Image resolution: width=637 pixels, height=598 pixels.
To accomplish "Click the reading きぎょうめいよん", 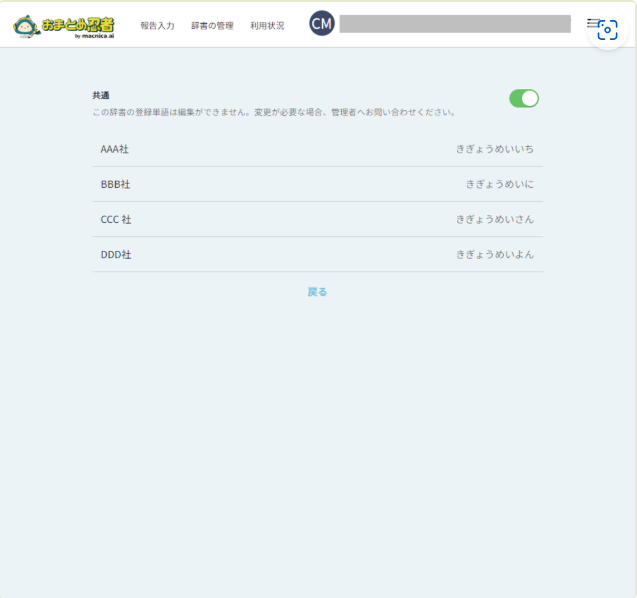I will (x=494, y=254).
